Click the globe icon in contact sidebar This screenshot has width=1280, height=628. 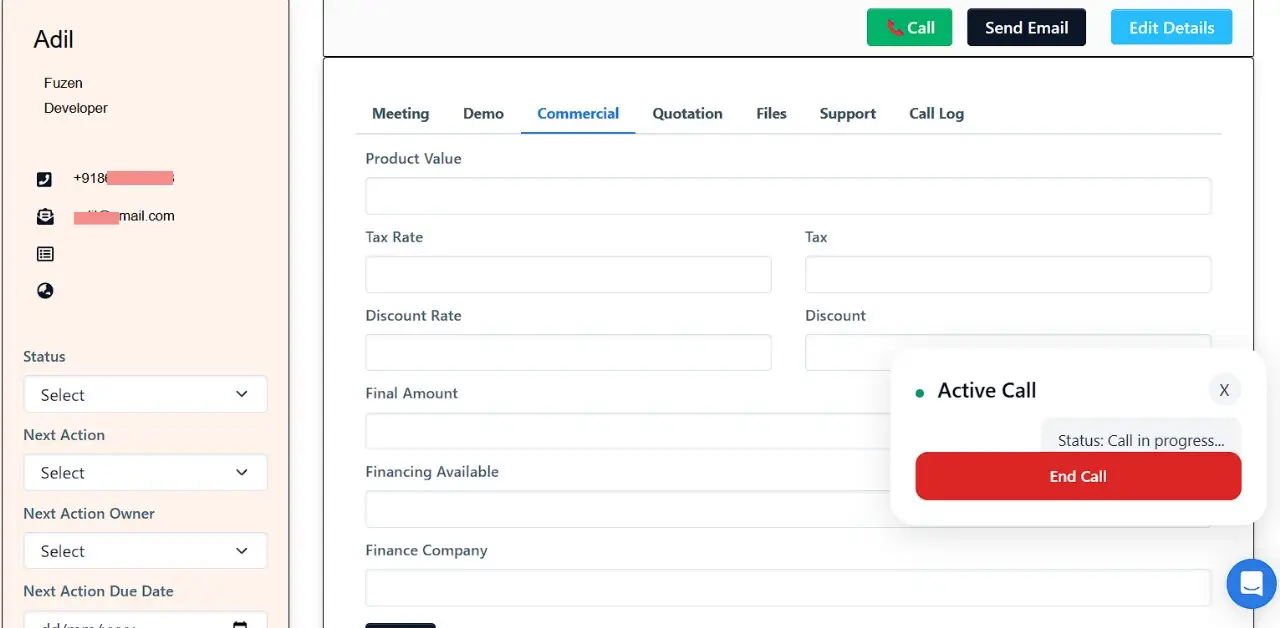pos(45,291)
